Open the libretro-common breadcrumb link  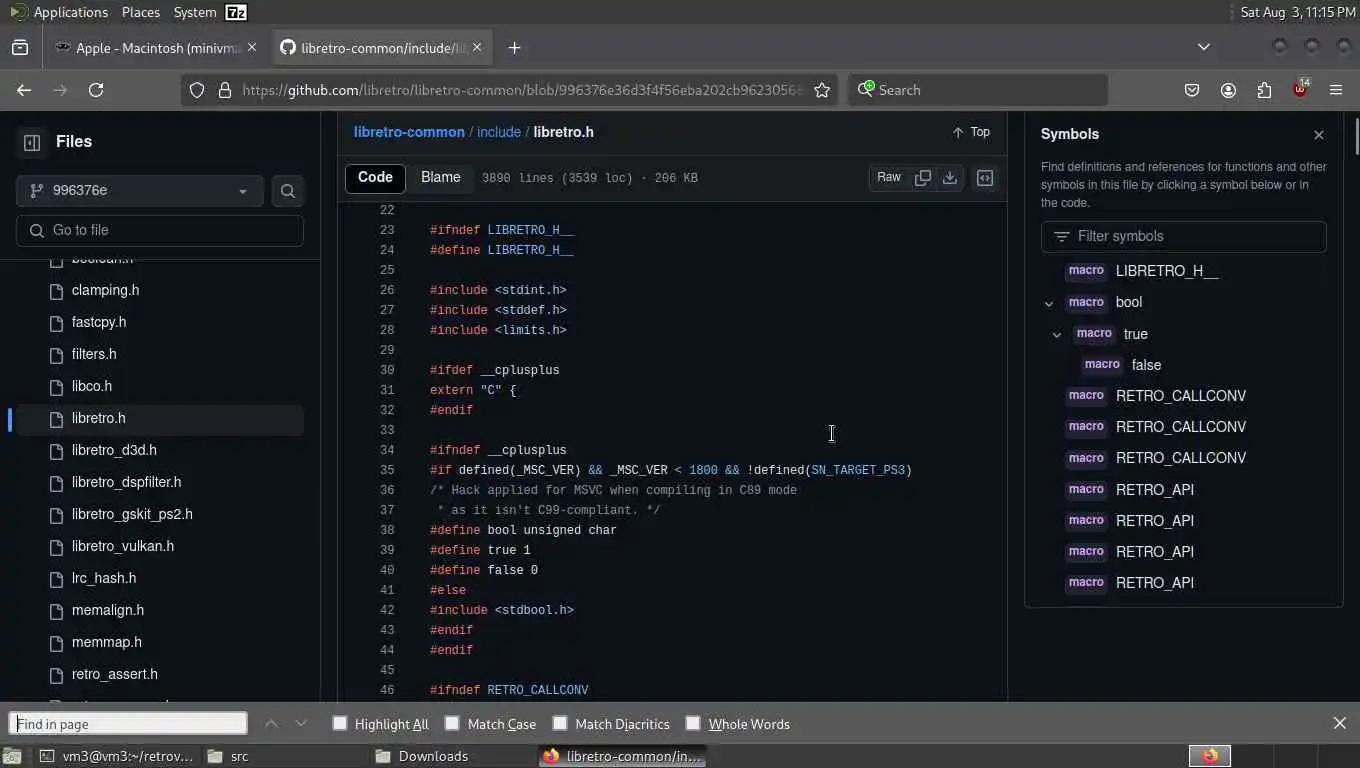tap(409, 132)
